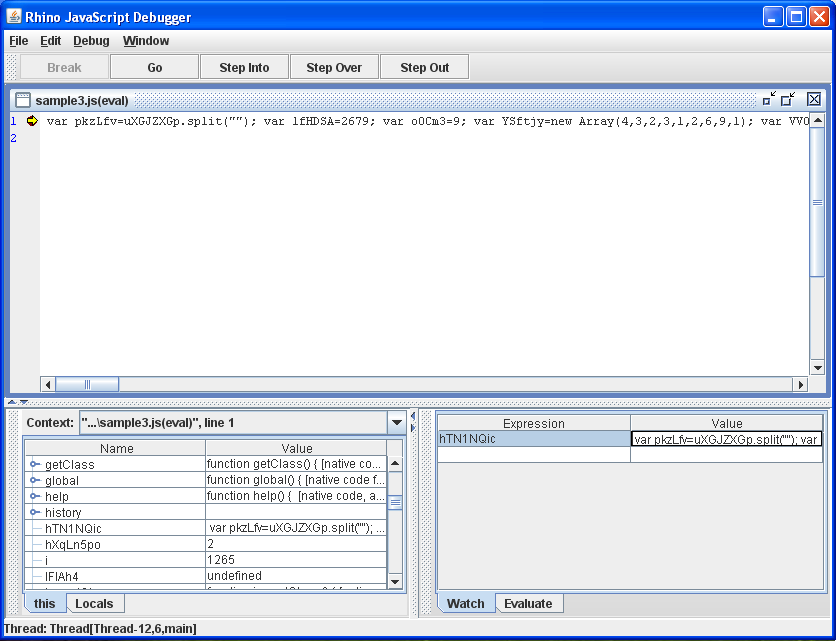Iconify the sample3.js(eval) internal frame
The width and height of the screenshot is (836, 641).
[767, 99]
